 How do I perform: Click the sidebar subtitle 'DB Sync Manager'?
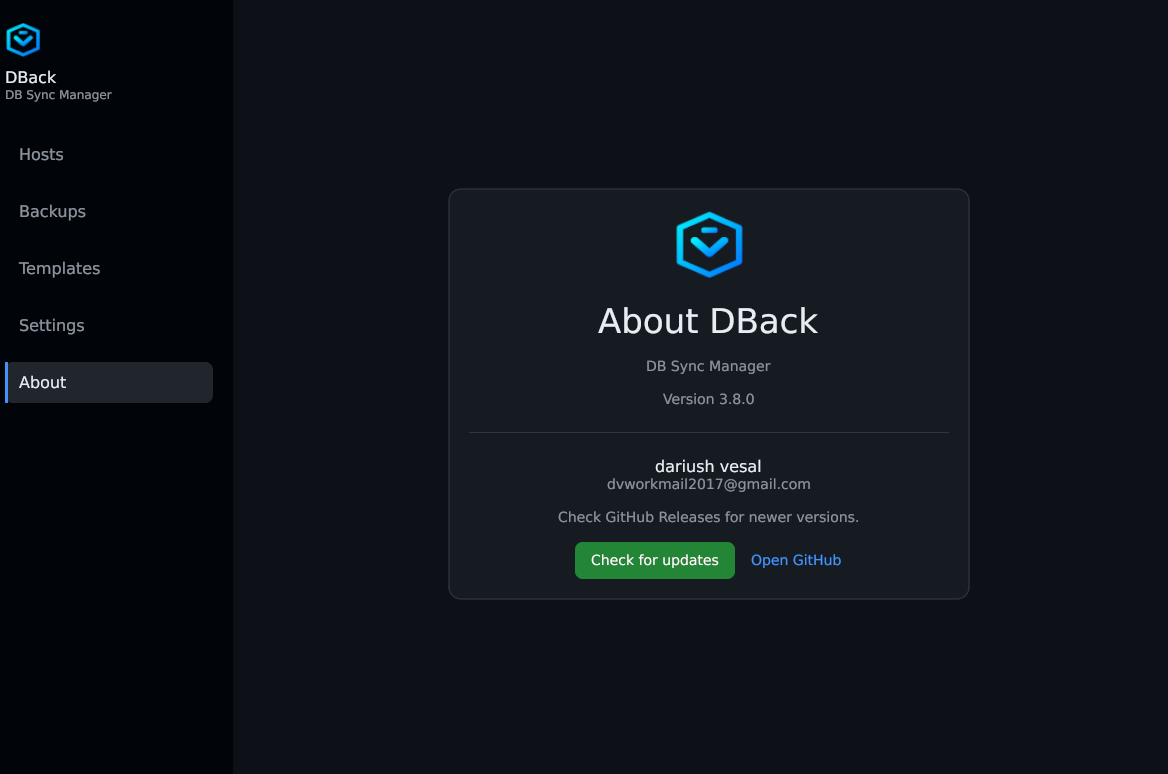coord(58,95)
